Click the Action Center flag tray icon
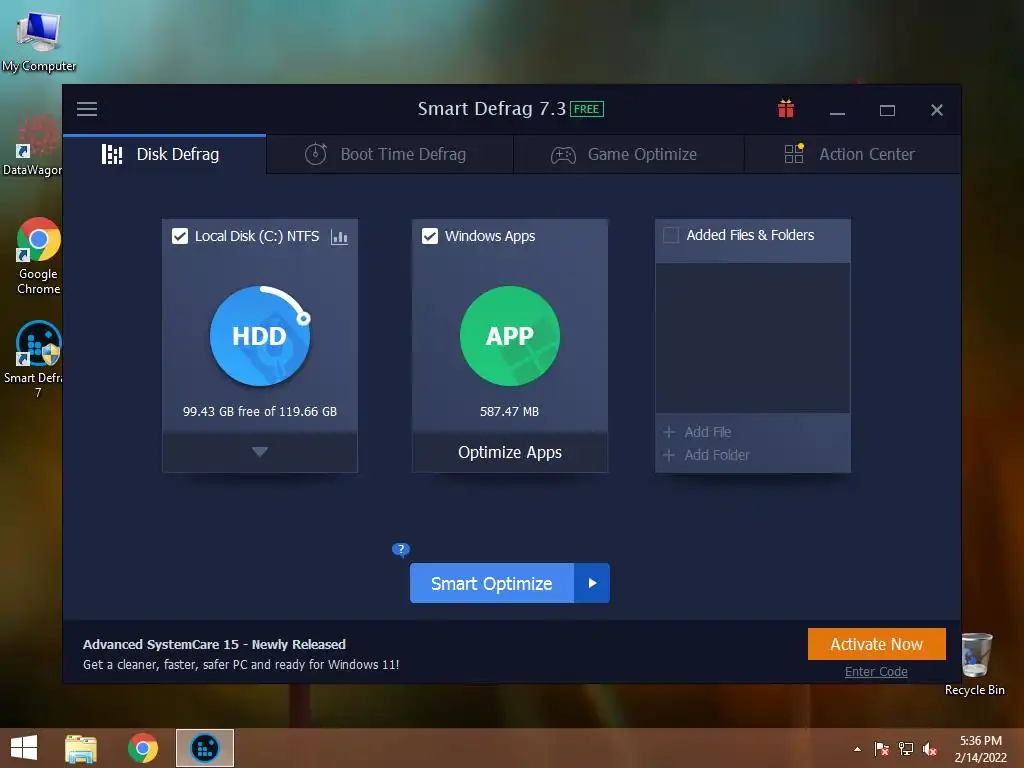Screen dimensions: 1024x768 (881, 749)
